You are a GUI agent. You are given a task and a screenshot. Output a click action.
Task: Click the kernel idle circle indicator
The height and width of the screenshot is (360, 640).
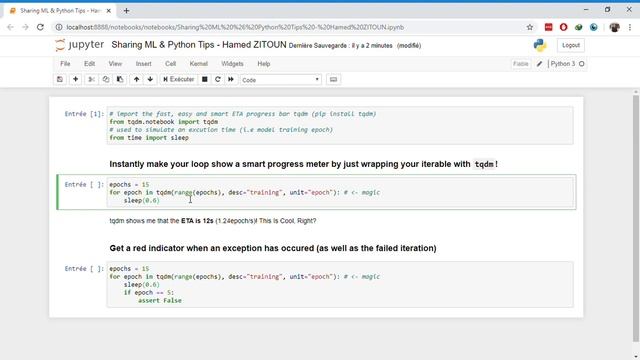(x=582, y=64)
